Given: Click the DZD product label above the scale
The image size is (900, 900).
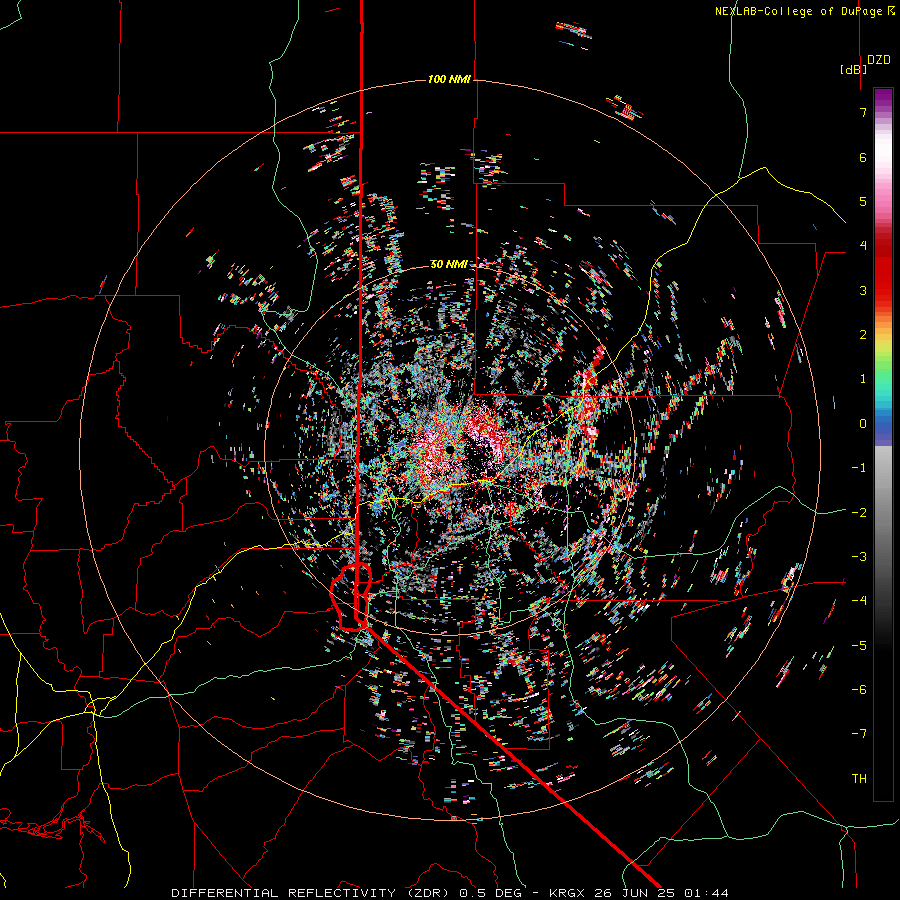Looking at the screenshot, I should (879, 60).
